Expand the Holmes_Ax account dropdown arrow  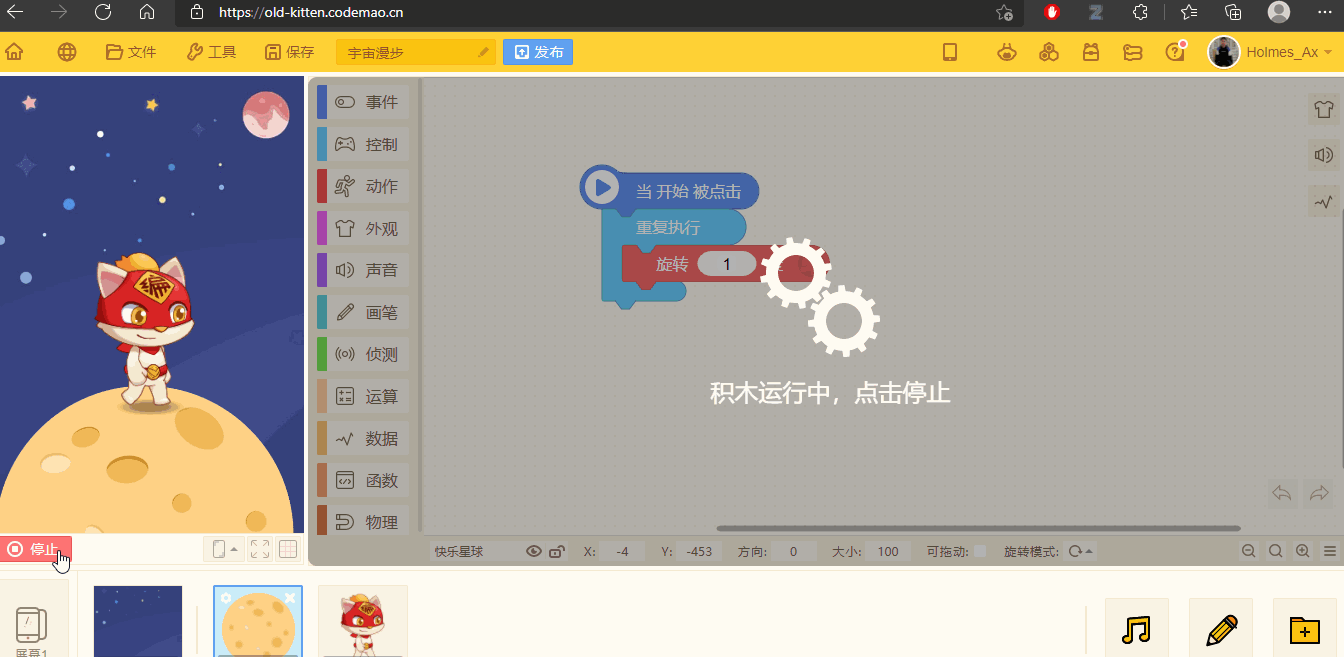pyautogui.click(x=1328, y=52)
